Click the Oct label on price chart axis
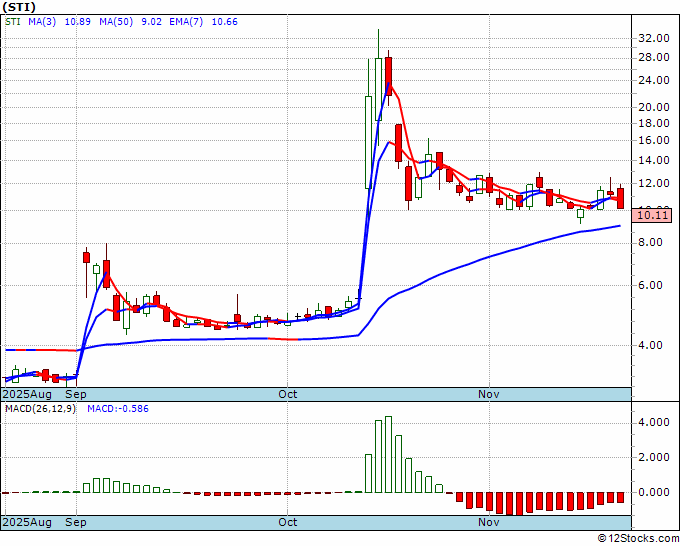The height and width of the screenshot is (546, 680). click(288, 395)
